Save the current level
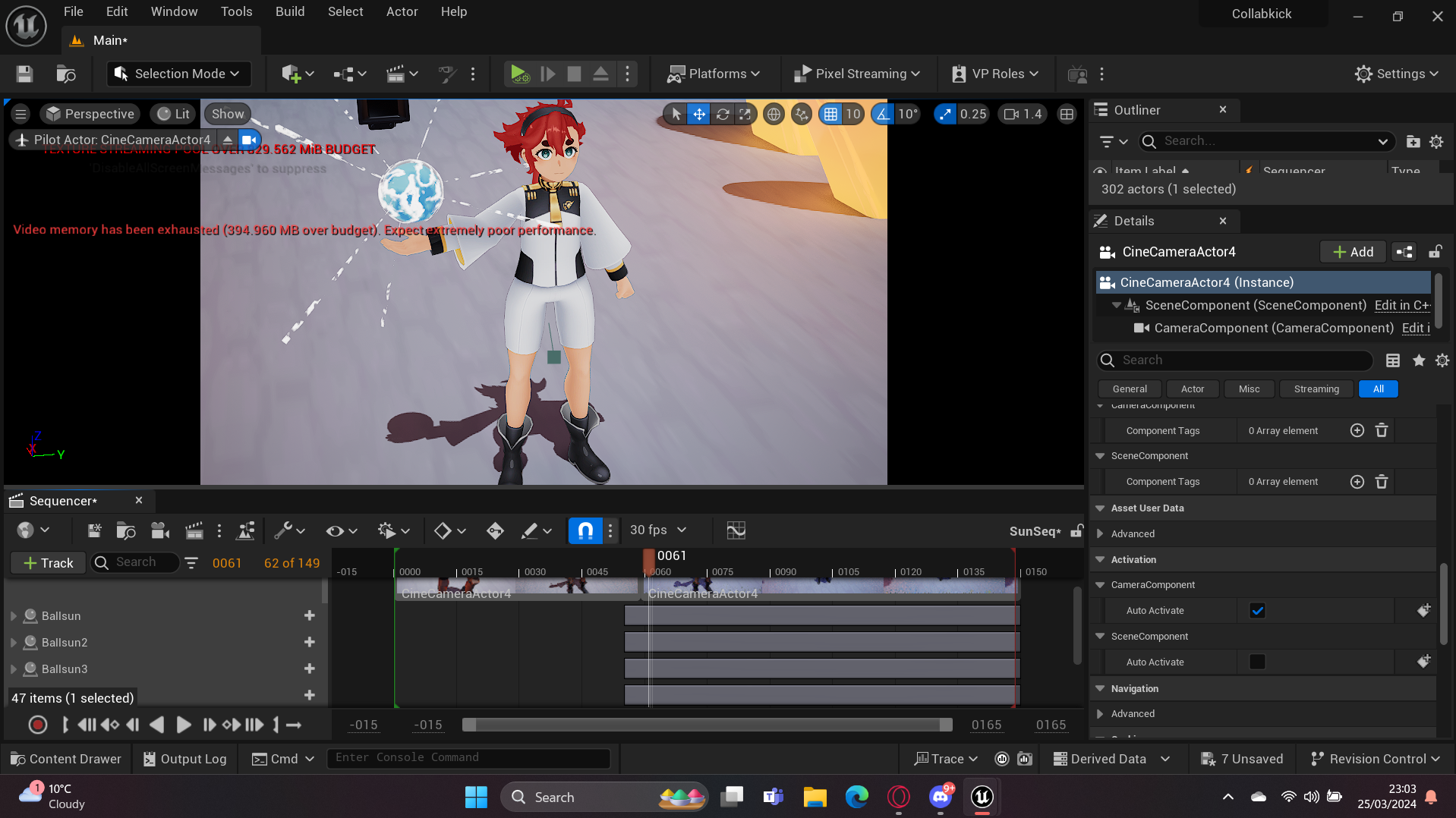 click(x=24, y=74)
